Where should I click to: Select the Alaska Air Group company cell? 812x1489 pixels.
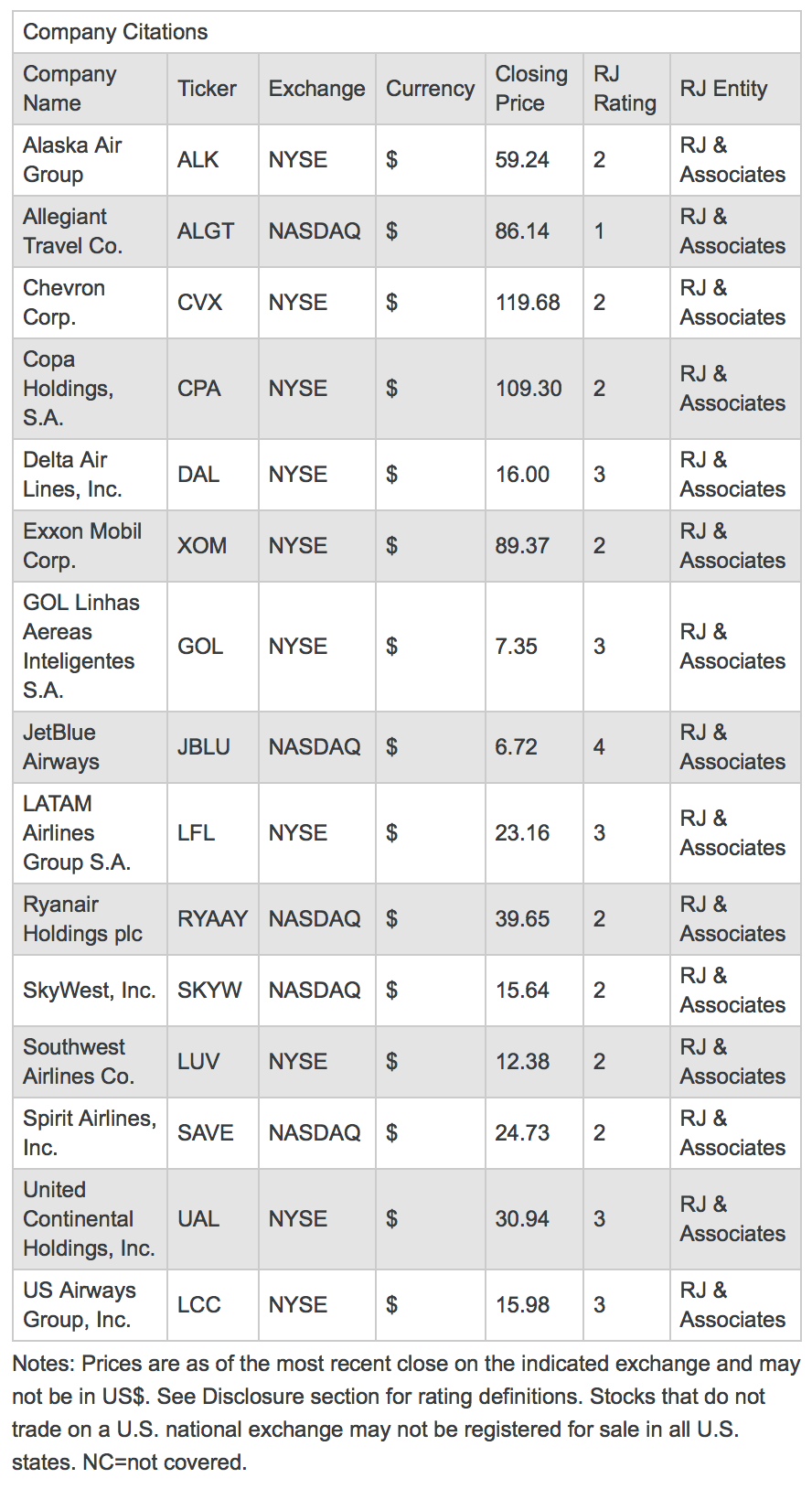72,160
